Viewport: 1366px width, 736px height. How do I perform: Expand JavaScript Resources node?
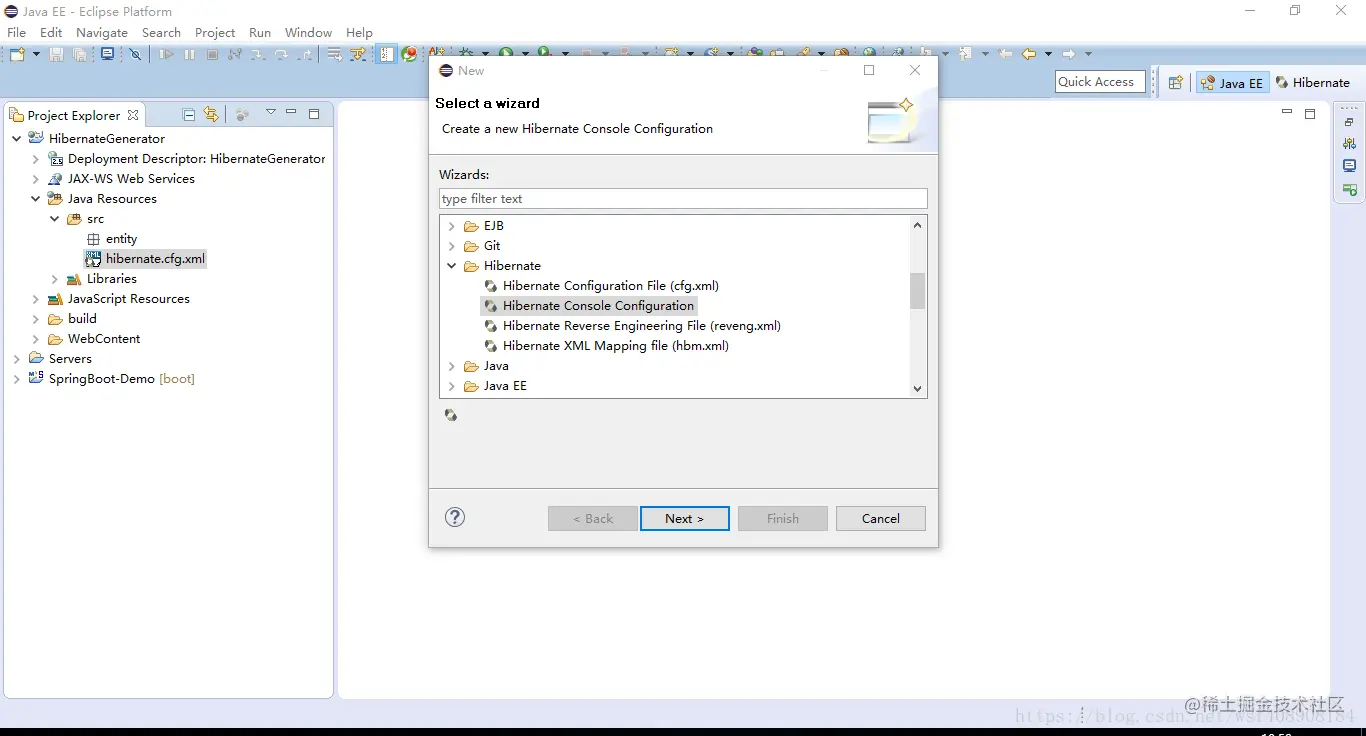coord(36,299)
